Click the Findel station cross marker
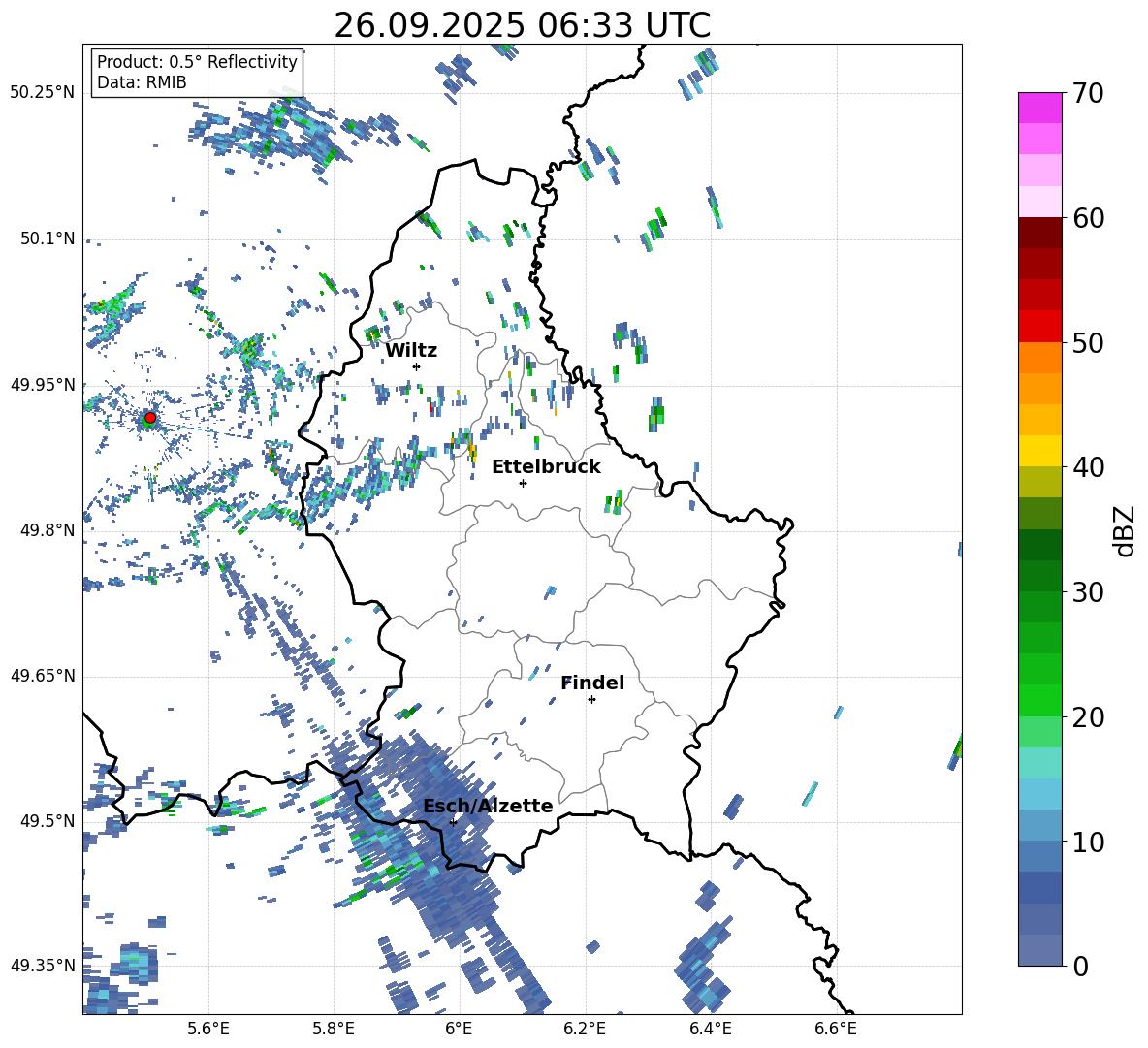 point(591,700)
